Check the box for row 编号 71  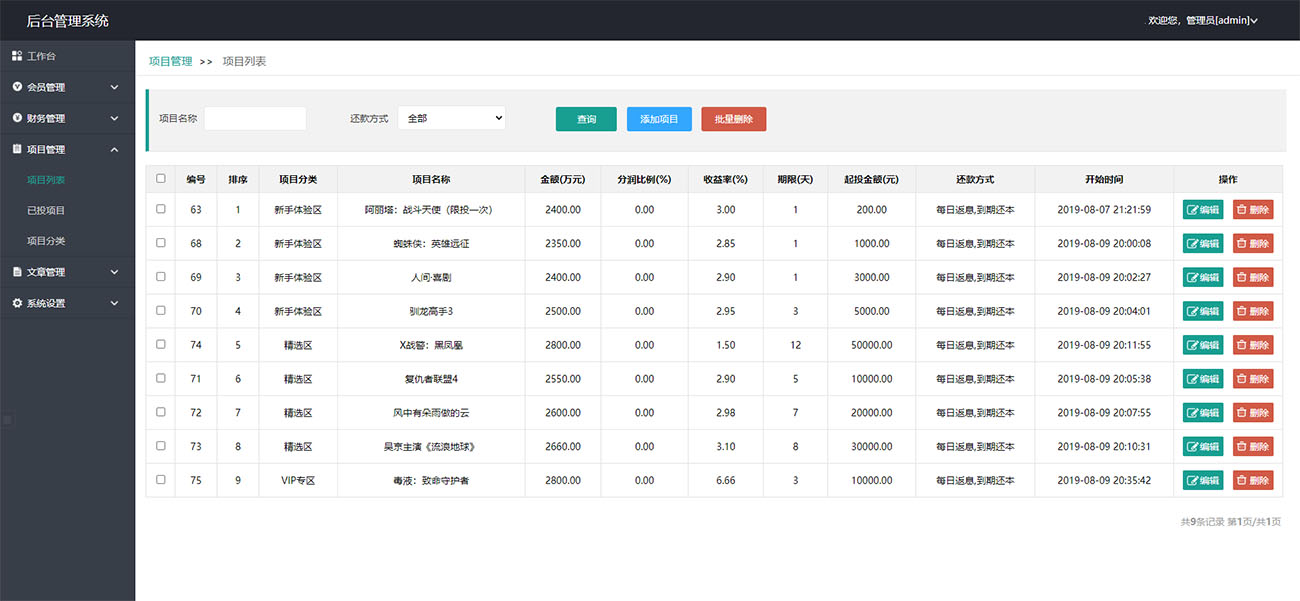(161, 378)
